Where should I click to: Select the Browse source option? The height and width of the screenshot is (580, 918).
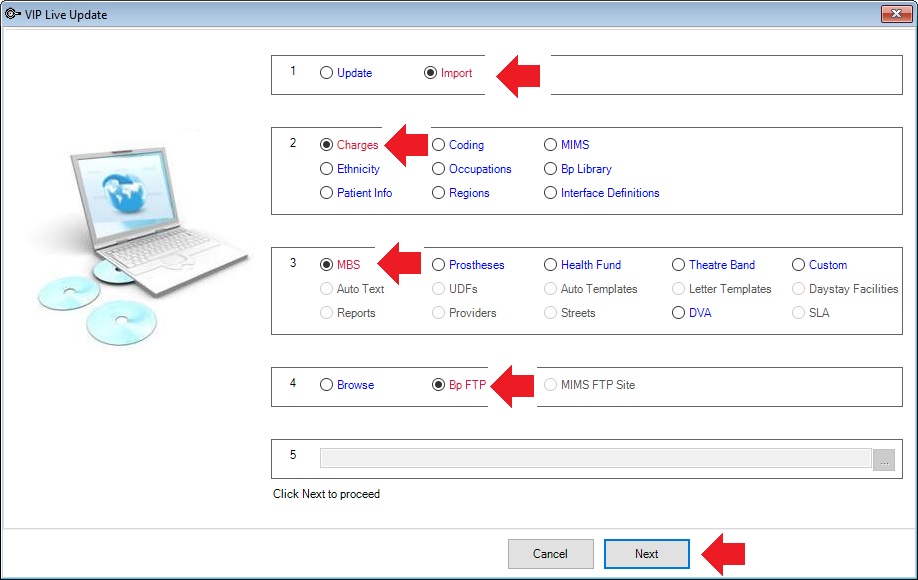(x=347, y=385)
